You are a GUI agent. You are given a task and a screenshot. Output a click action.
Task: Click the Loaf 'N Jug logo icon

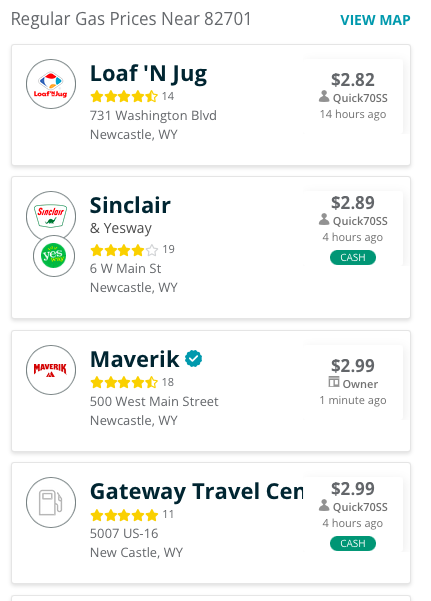(51, 84)
